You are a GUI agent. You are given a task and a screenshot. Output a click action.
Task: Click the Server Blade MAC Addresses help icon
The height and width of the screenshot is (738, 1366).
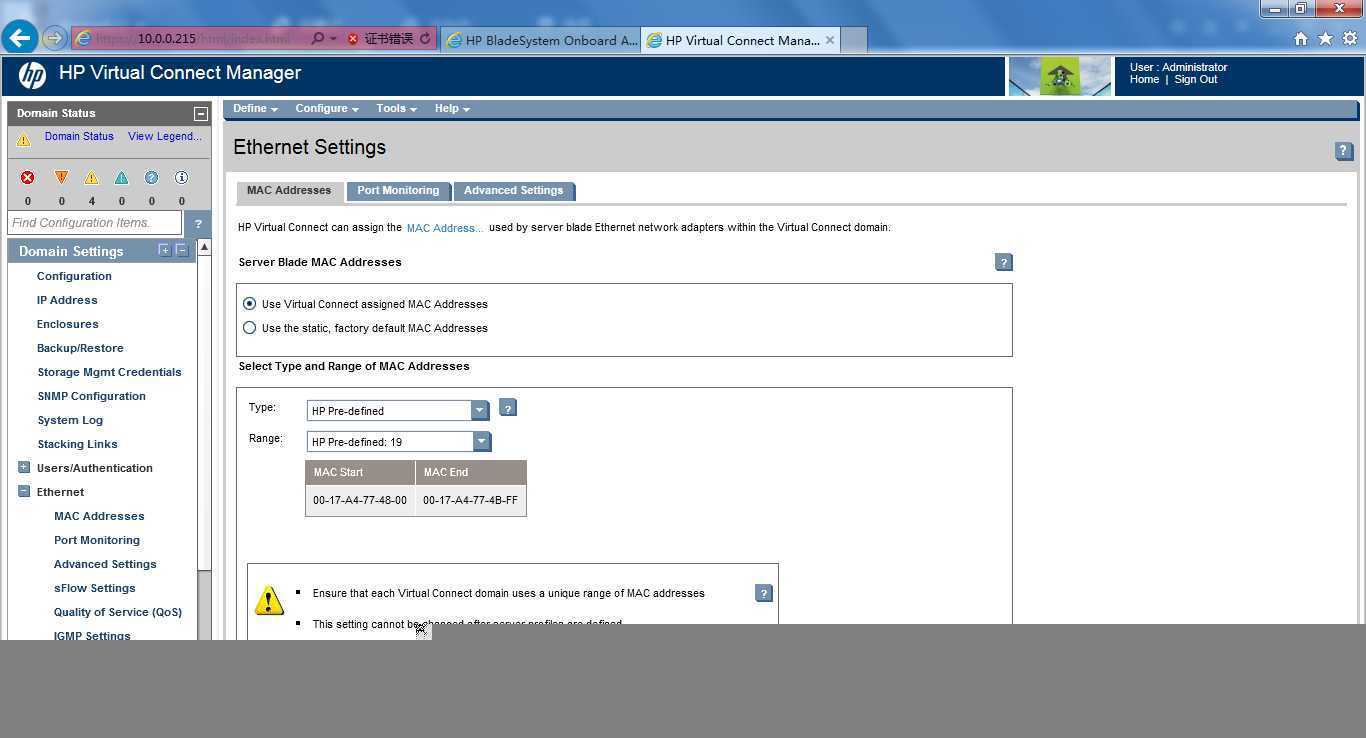1004,262
